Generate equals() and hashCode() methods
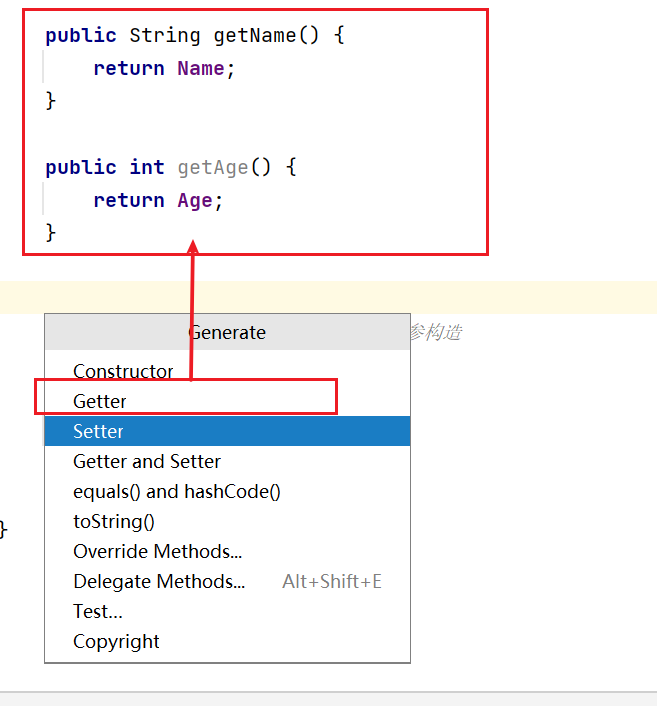The width and height of the screenshot is (657, 706). pos(227,491)
